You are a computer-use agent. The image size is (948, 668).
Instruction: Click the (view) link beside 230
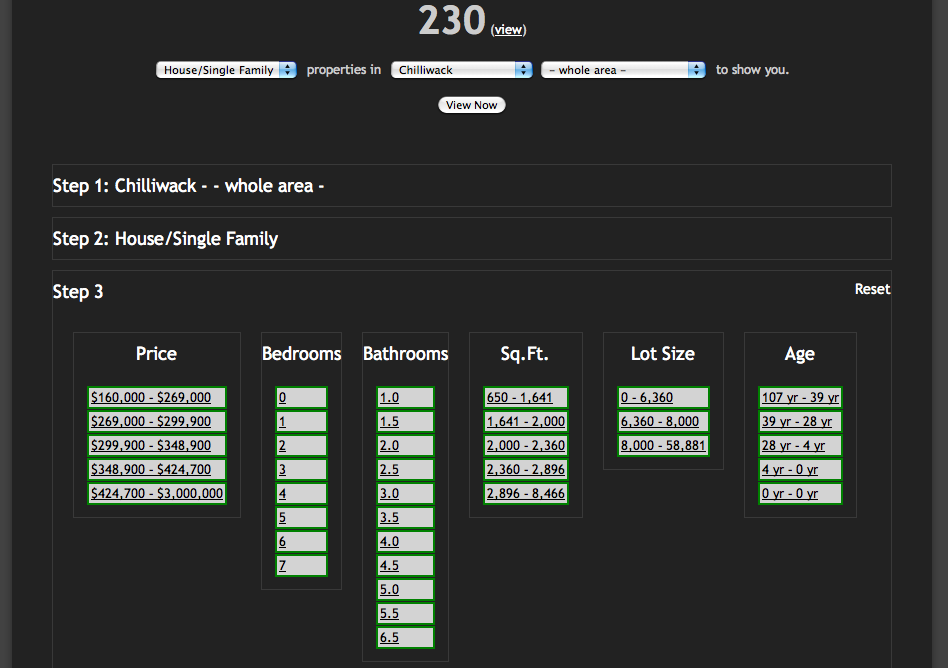508,30
